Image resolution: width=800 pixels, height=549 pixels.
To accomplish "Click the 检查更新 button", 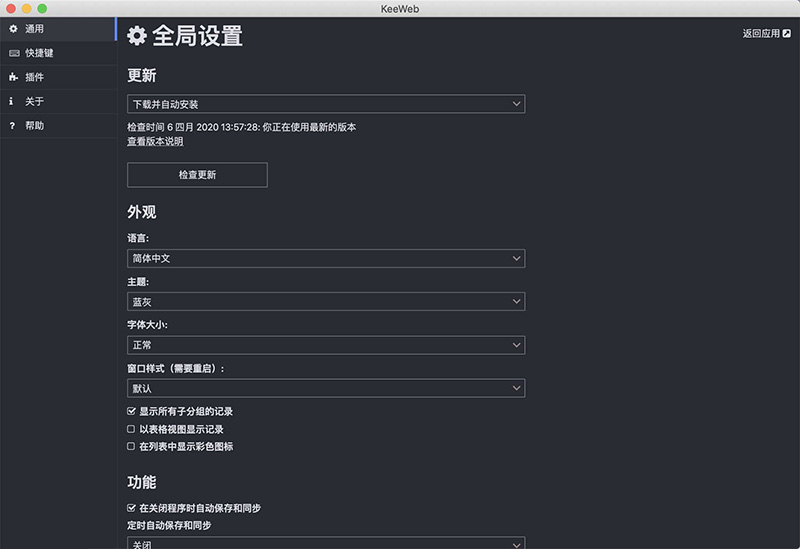I will [x=197, y=175].
